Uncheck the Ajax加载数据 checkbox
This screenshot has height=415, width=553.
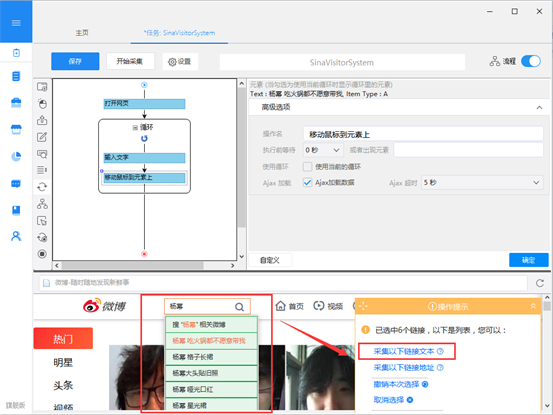click(x=308, y=182)
